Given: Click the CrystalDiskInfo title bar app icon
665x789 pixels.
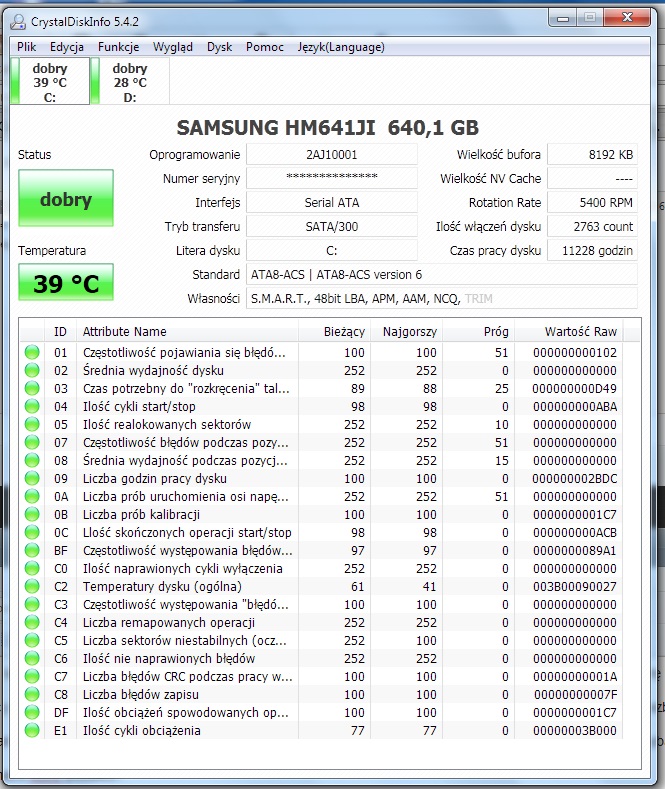Looking at the screenshot, I should click(18, 21).
